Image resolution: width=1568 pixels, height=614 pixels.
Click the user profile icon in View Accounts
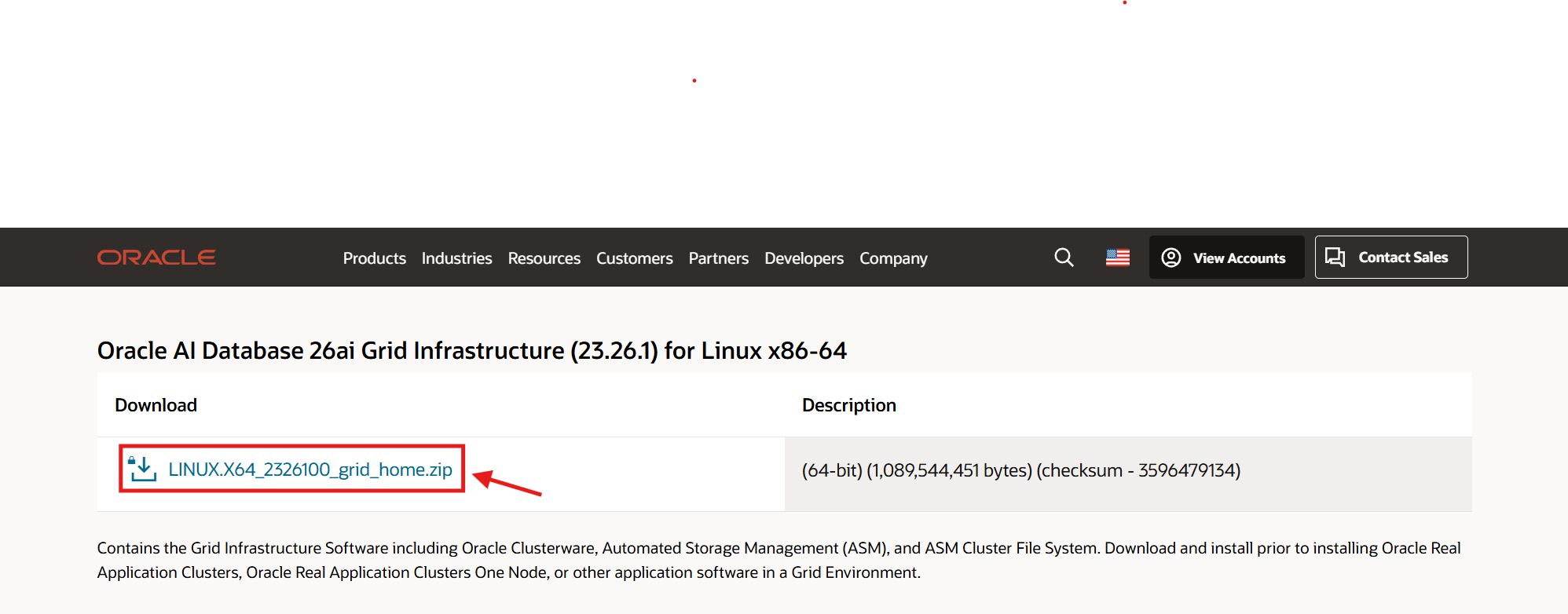pyautogui.click(x=1171, y=258)
